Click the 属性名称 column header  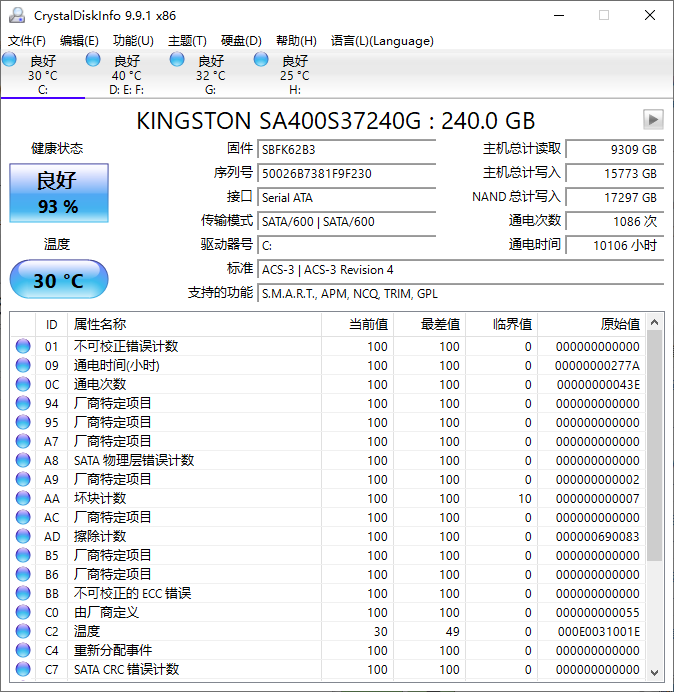[194, 324]
